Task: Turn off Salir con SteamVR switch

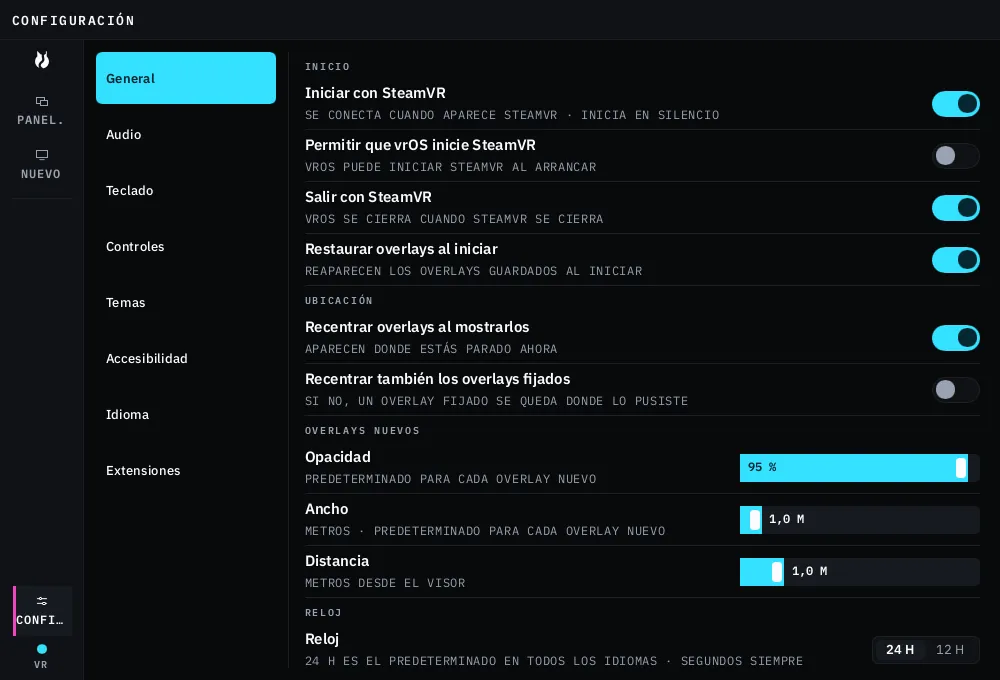Action: tap(955, 208)
